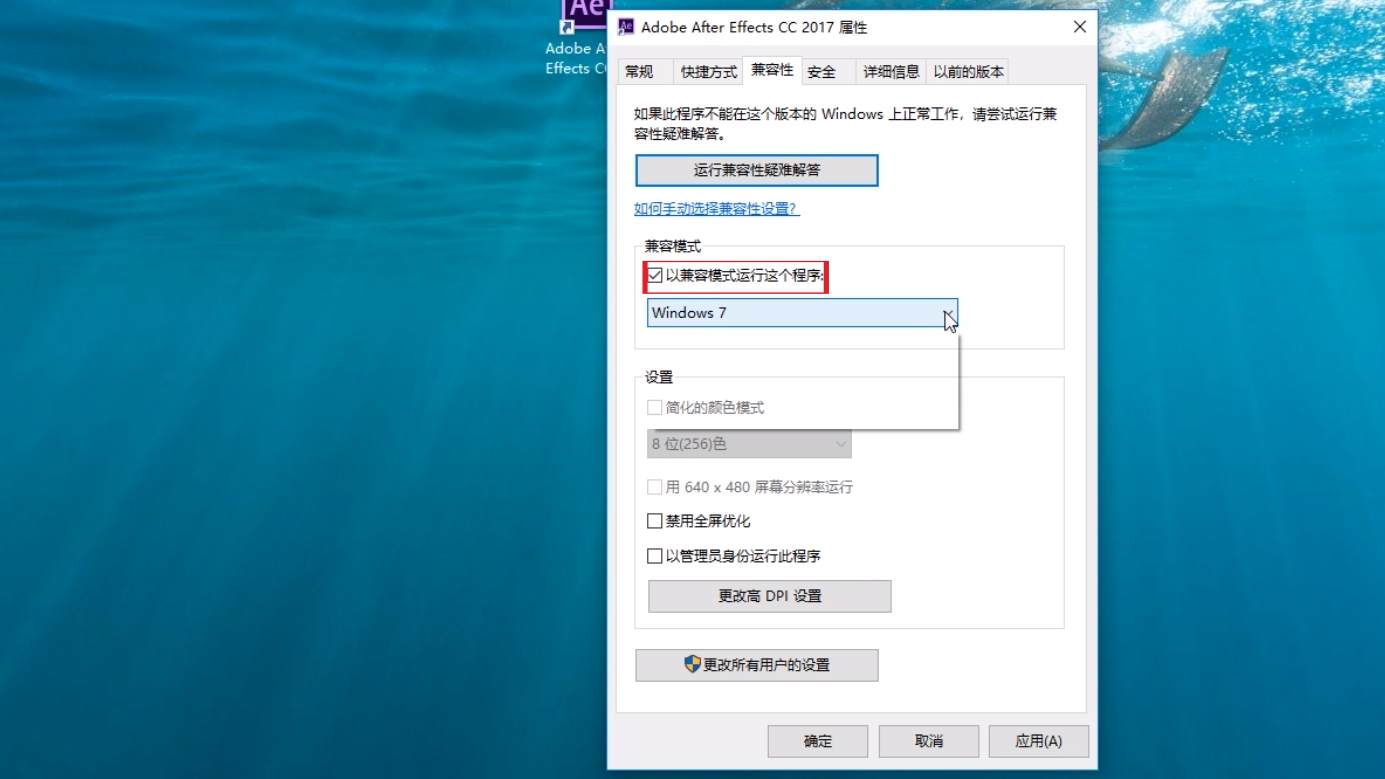The width and height of the screenshot is (1385, 779).
Task: Open the Windows 7 compatibility dropdown
Action: [802, 313]
